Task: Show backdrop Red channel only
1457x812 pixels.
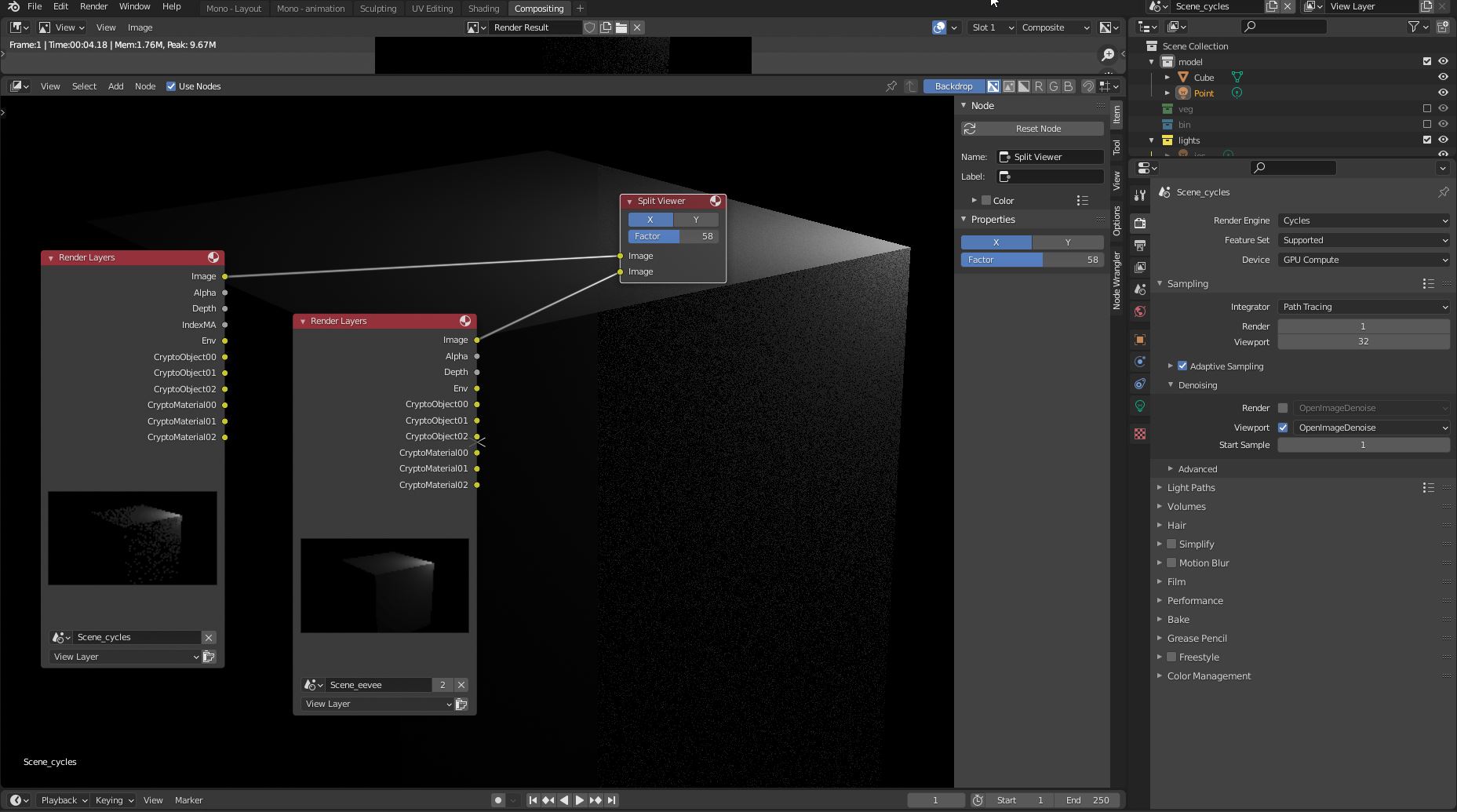Action: pos(1039,86)
